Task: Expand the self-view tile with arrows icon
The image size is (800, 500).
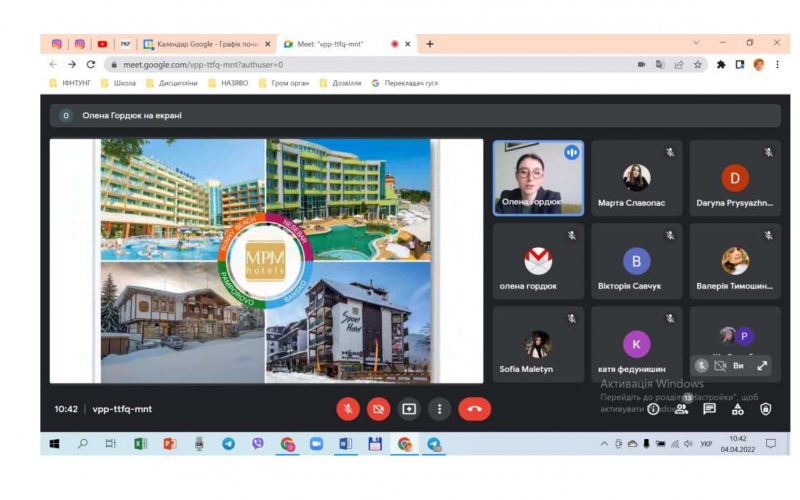Action: tap(762, 366)
